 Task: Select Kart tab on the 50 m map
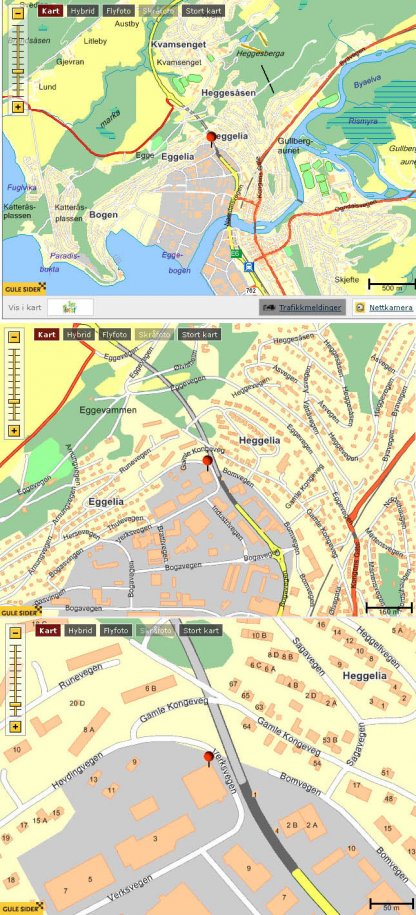click(48, 630)
